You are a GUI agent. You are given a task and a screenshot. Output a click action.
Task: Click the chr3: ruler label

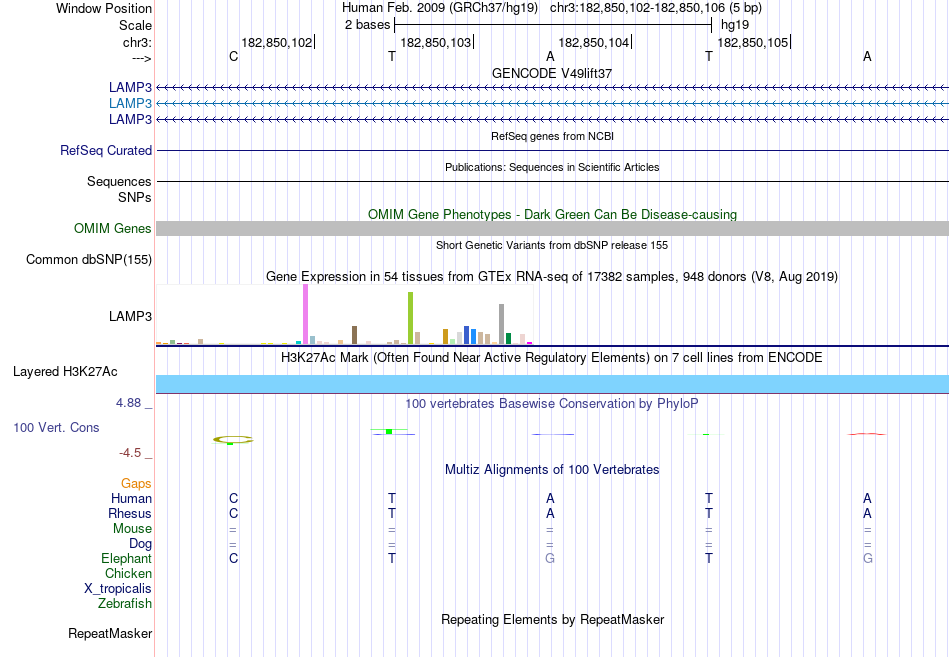point(137,42)
